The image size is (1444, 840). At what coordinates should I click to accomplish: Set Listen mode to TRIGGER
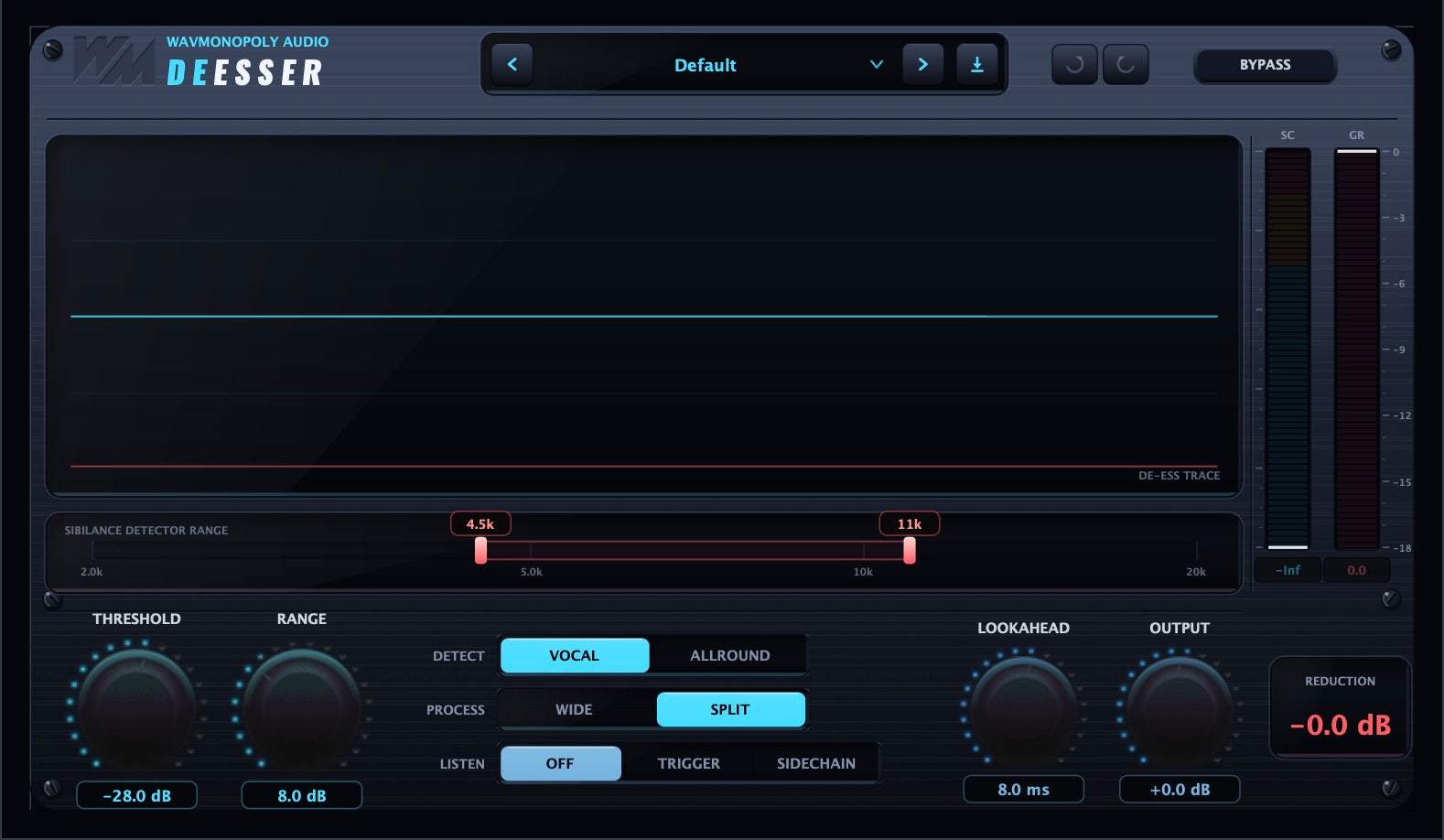pos(689,763)
